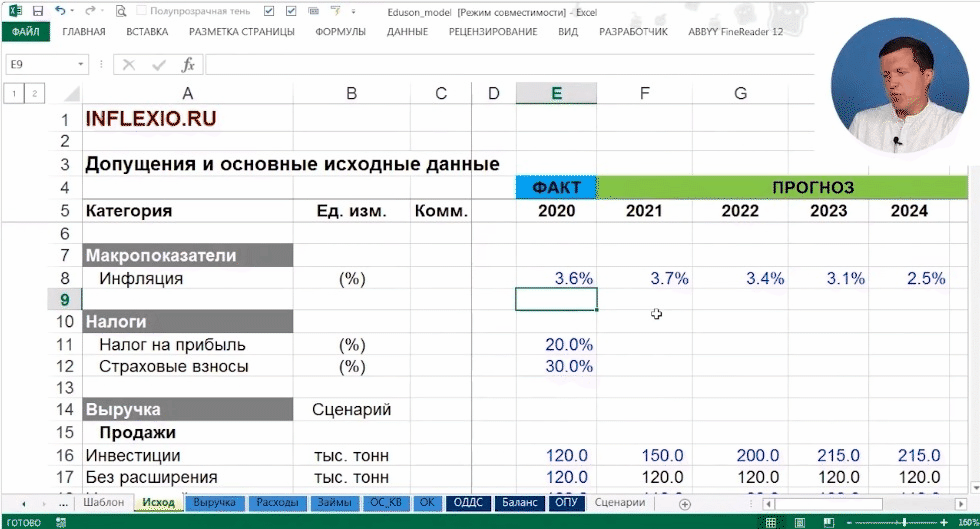Click the Excel logo icon in the title bar
980x529 pixels.
click(15, 11)
